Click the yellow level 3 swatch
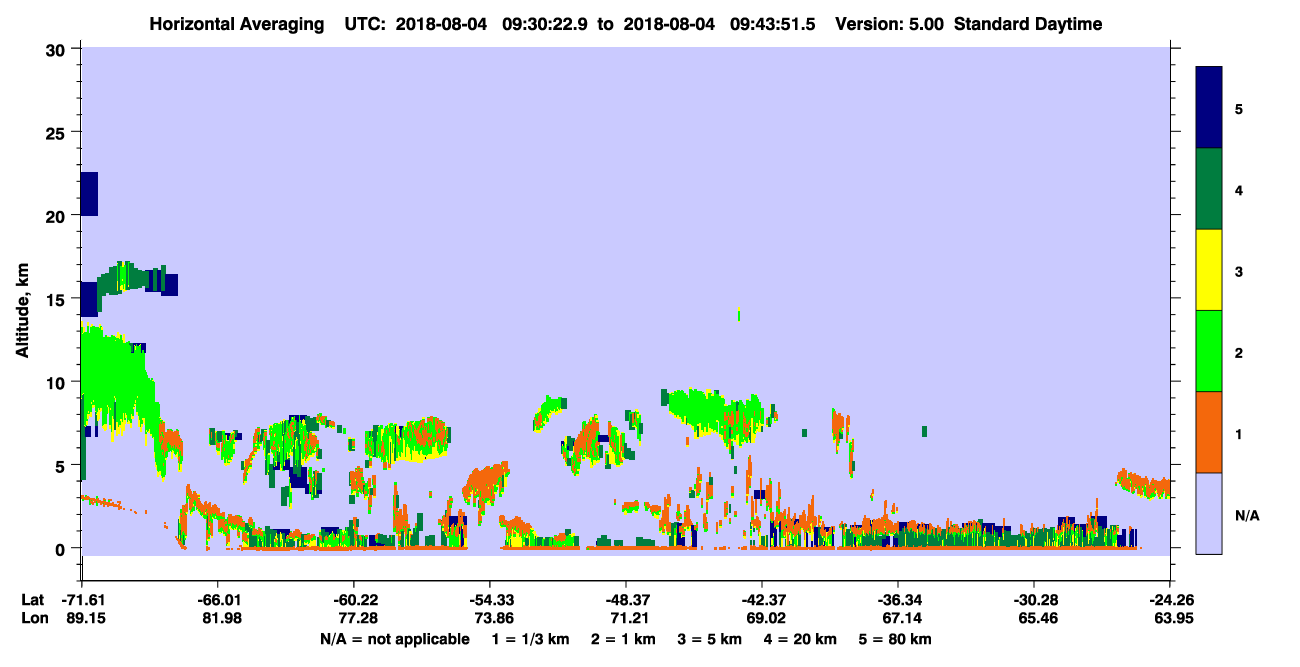Image resolution: width=1300 pixels, height=667 pixels. point(1209,270)
